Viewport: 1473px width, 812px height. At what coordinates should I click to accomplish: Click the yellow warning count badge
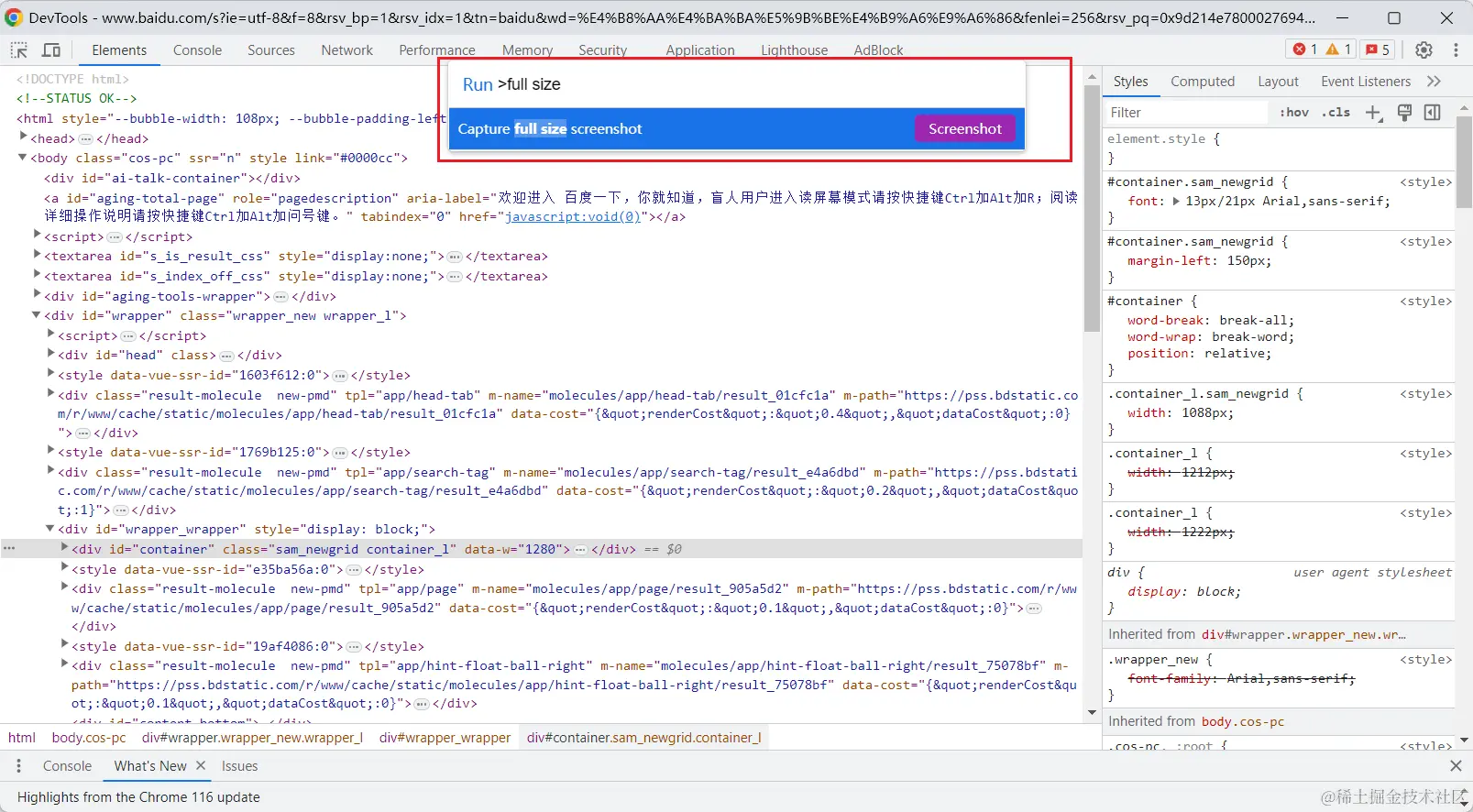[x=1339, y=49]
